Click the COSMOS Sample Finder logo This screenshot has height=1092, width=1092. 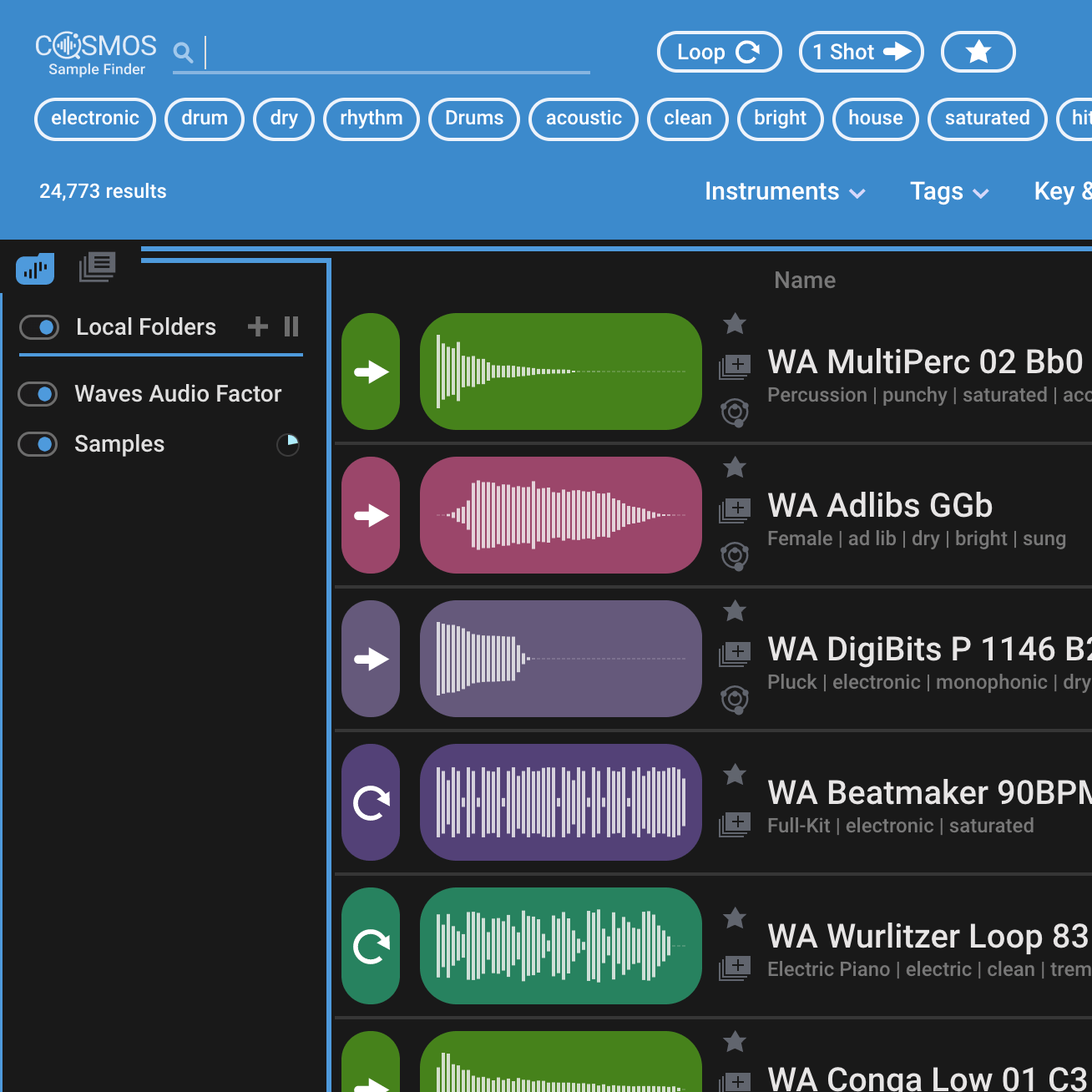[96, 53]
